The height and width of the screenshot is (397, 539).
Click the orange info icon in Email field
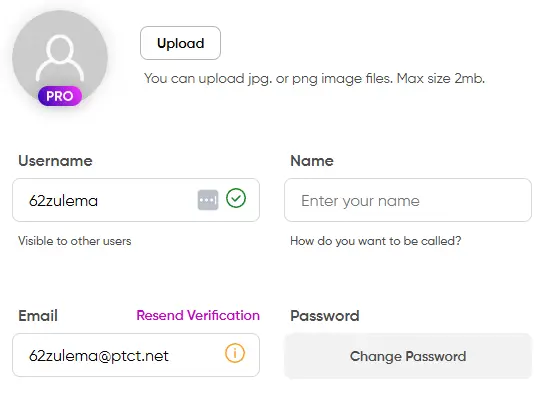(235, 353)
